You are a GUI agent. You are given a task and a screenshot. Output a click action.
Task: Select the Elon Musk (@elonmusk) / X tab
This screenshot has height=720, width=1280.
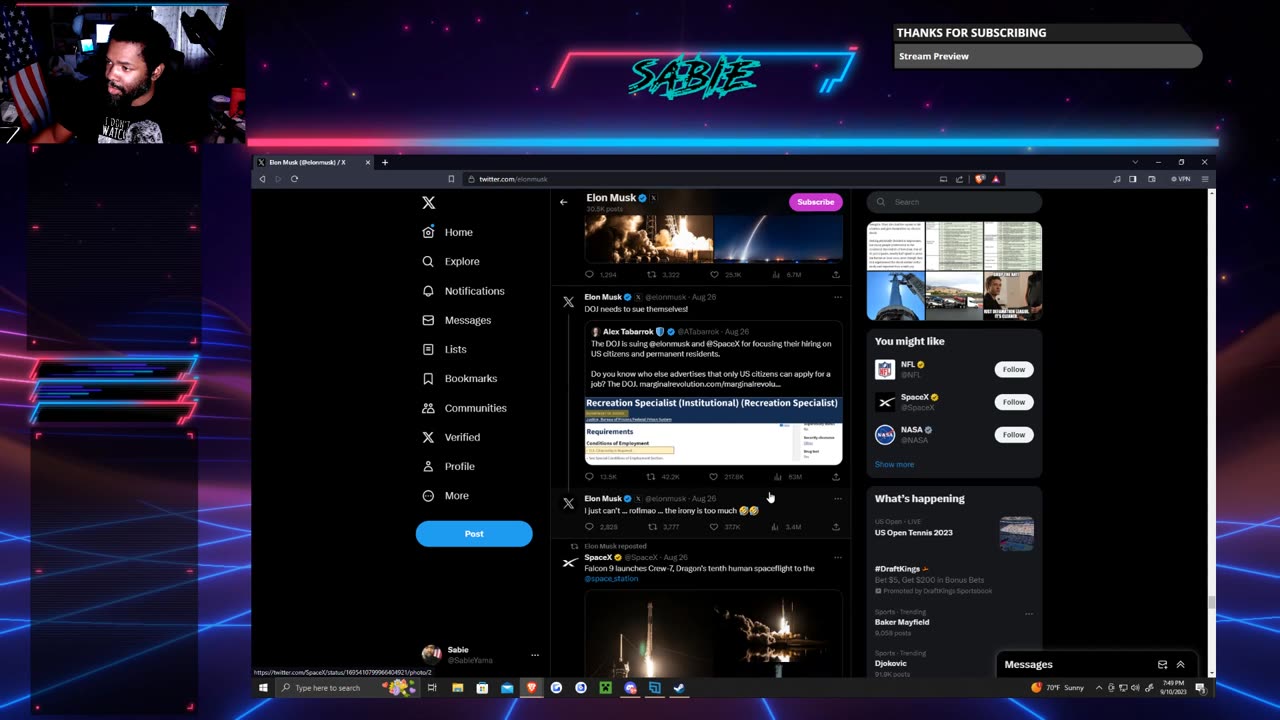tap(313, 162)
